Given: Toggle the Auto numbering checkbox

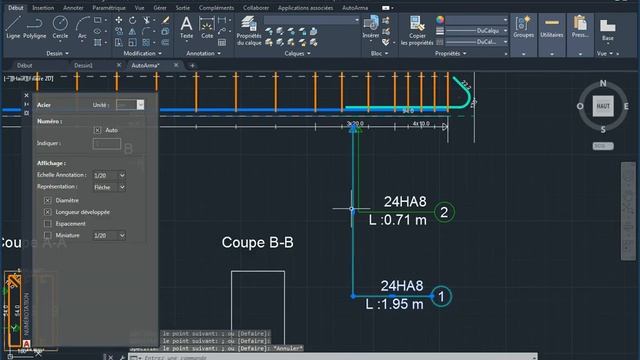Looking at the screenshot, I should 98,130.
